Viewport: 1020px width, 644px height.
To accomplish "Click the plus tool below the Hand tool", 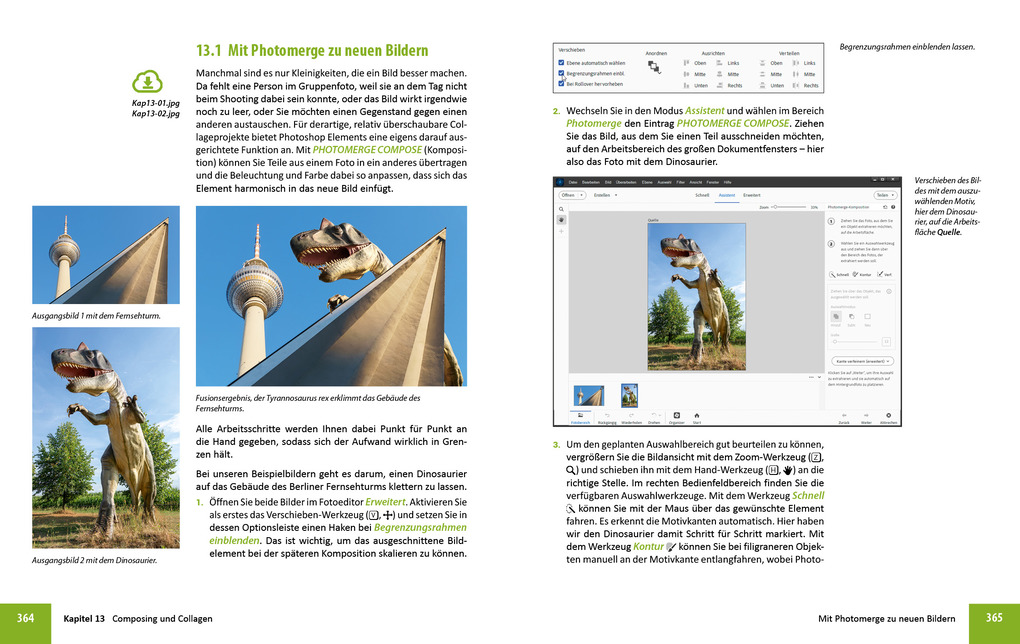I will pos(561,231).
